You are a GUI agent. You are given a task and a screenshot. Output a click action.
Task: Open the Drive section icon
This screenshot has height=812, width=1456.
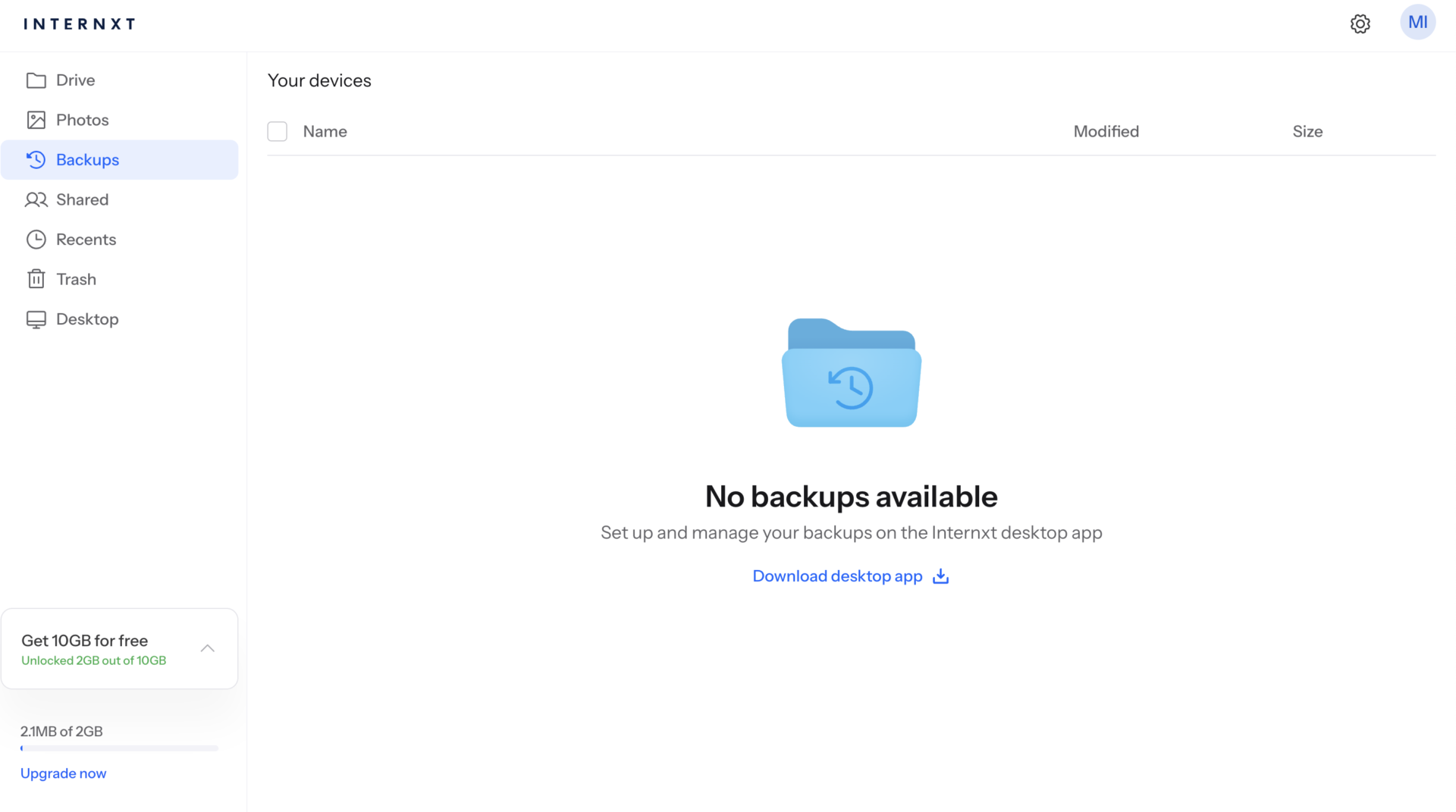36,80
